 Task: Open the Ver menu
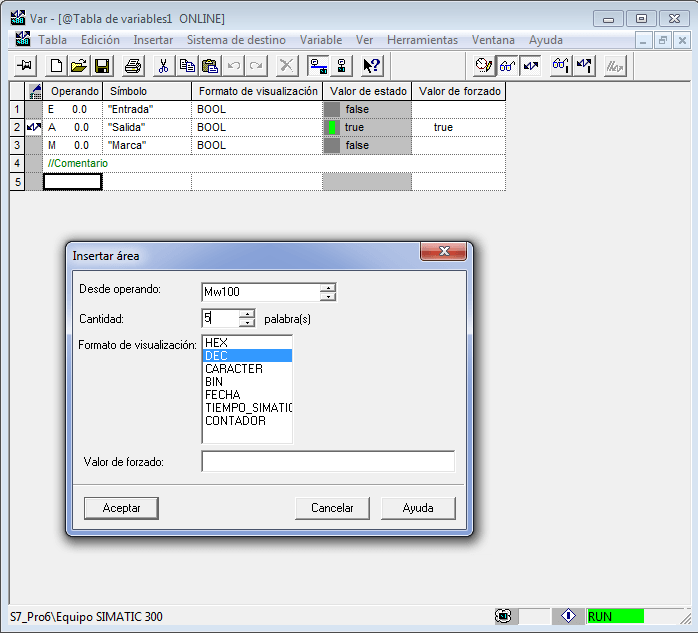point(364,40)
